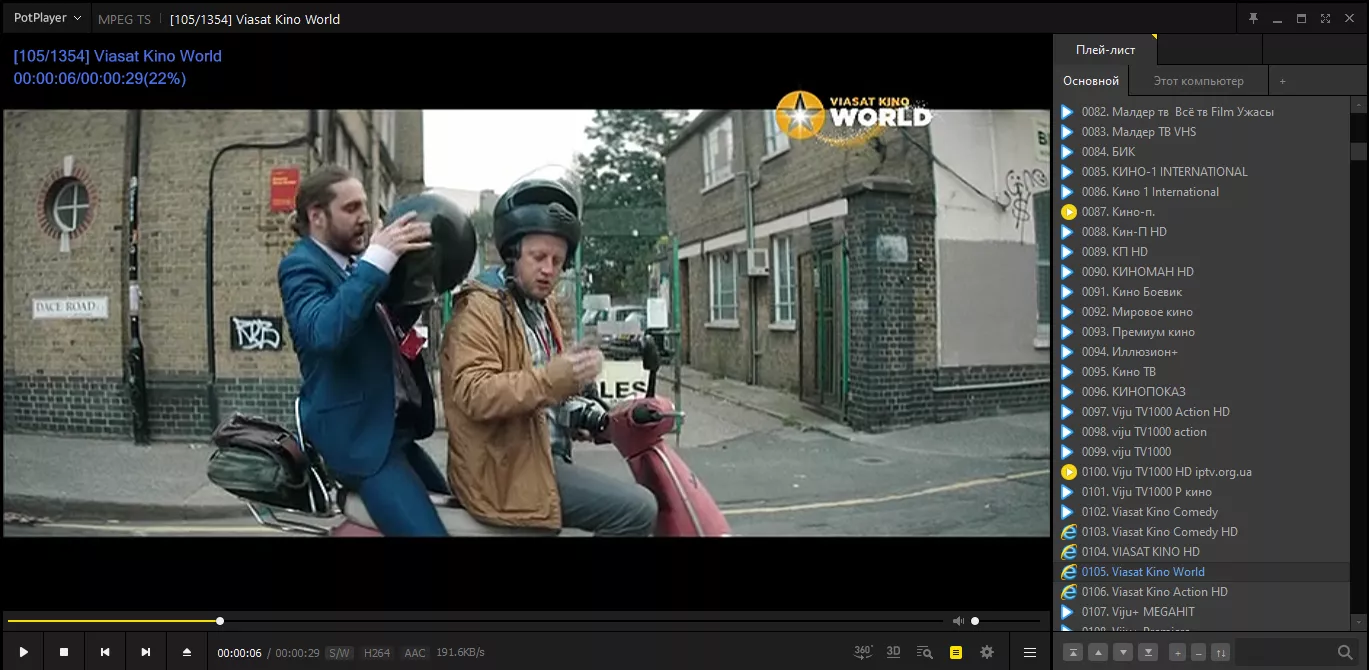Play channel 0082. Малдер тв Всё тв Film Ужасы
1369x670 pixels.
(1203, 112)
